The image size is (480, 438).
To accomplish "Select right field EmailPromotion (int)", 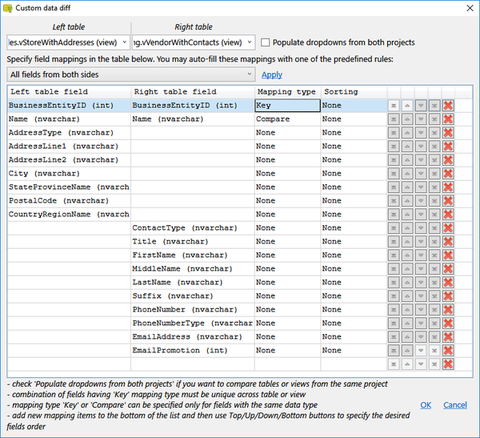I will [x=193, y=350].
